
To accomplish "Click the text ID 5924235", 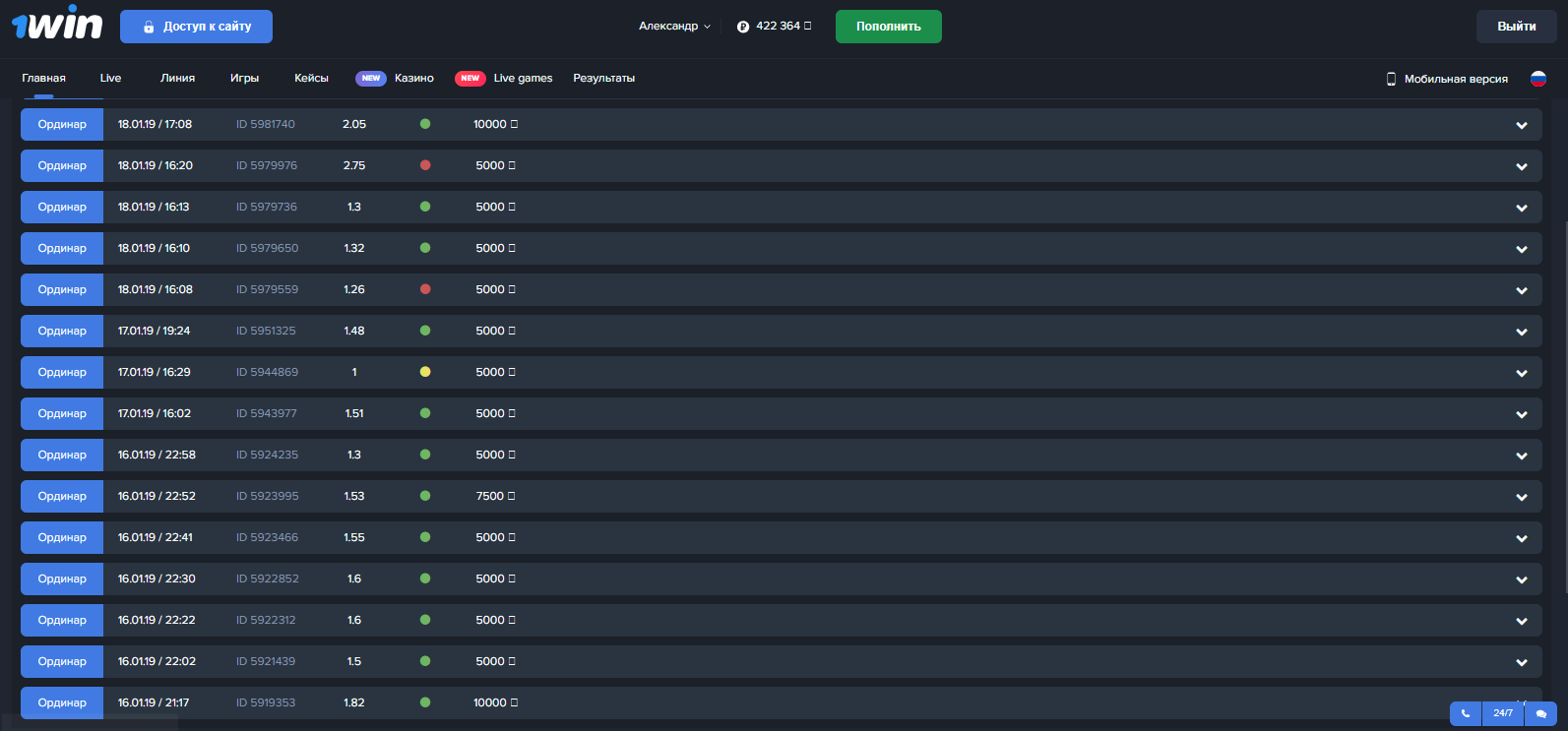I will (267, 455).
